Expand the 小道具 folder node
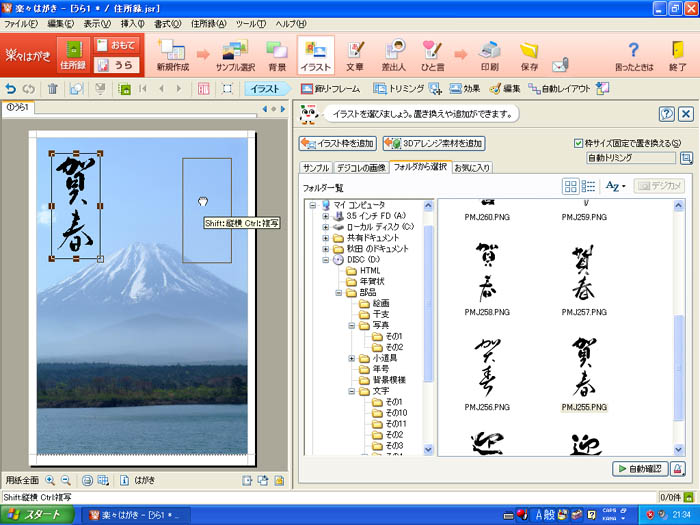This screenshot has width=700, height=525. pos(352,358)
